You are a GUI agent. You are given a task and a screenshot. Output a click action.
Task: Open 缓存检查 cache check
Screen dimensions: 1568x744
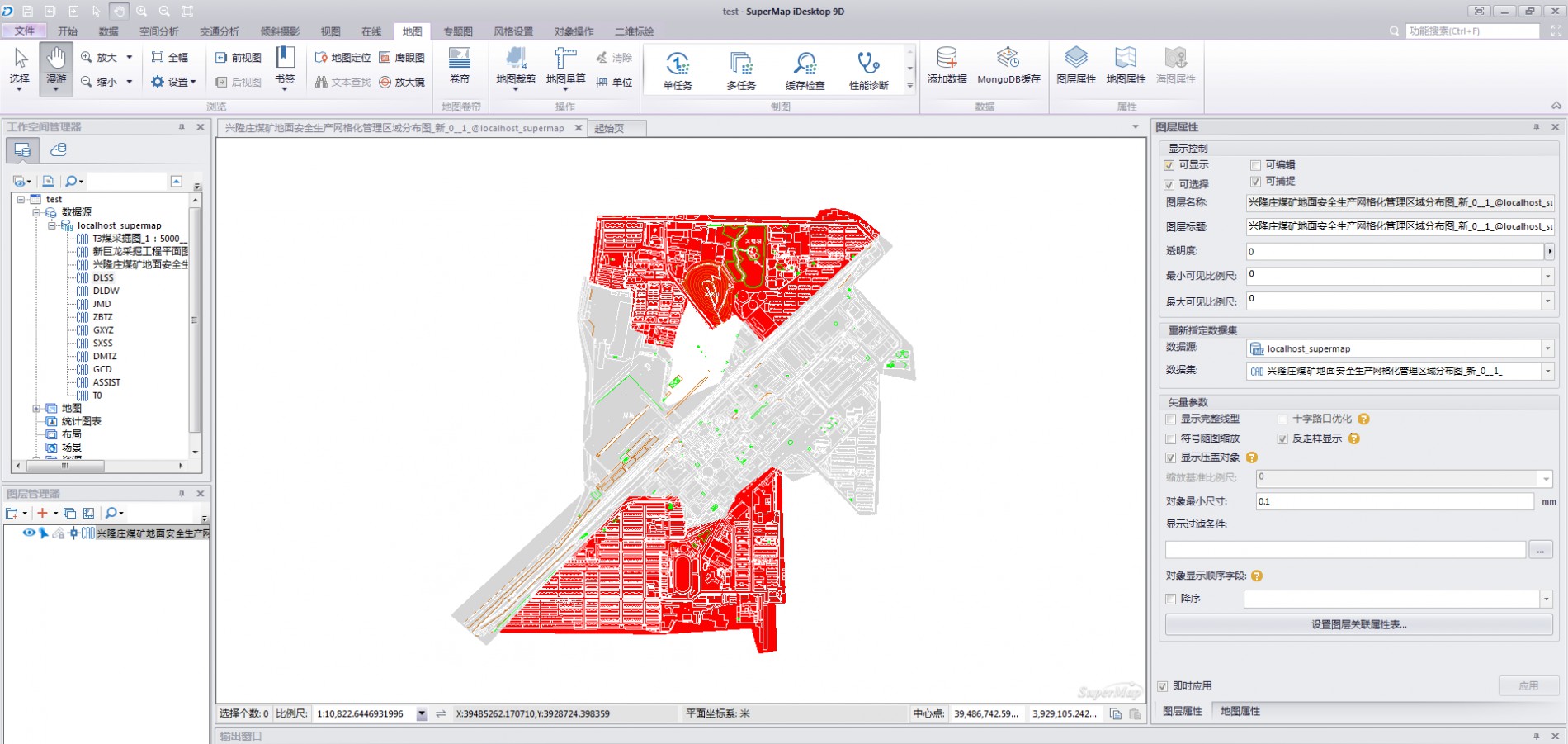805,70
